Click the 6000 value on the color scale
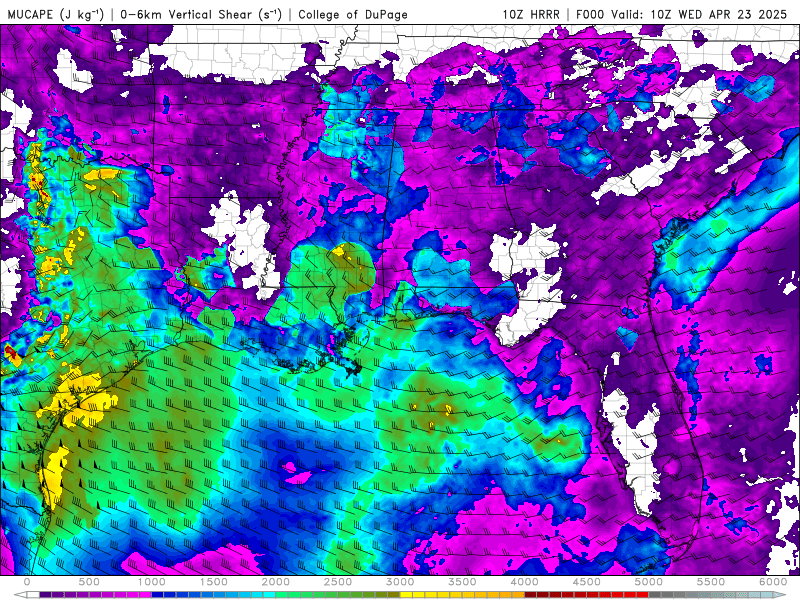 [773, 582]
